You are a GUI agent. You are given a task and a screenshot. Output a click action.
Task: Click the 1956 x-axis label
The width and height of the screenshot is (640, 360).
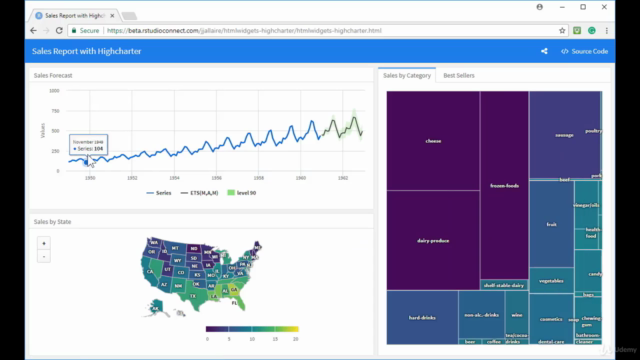(x=216, y=178)
